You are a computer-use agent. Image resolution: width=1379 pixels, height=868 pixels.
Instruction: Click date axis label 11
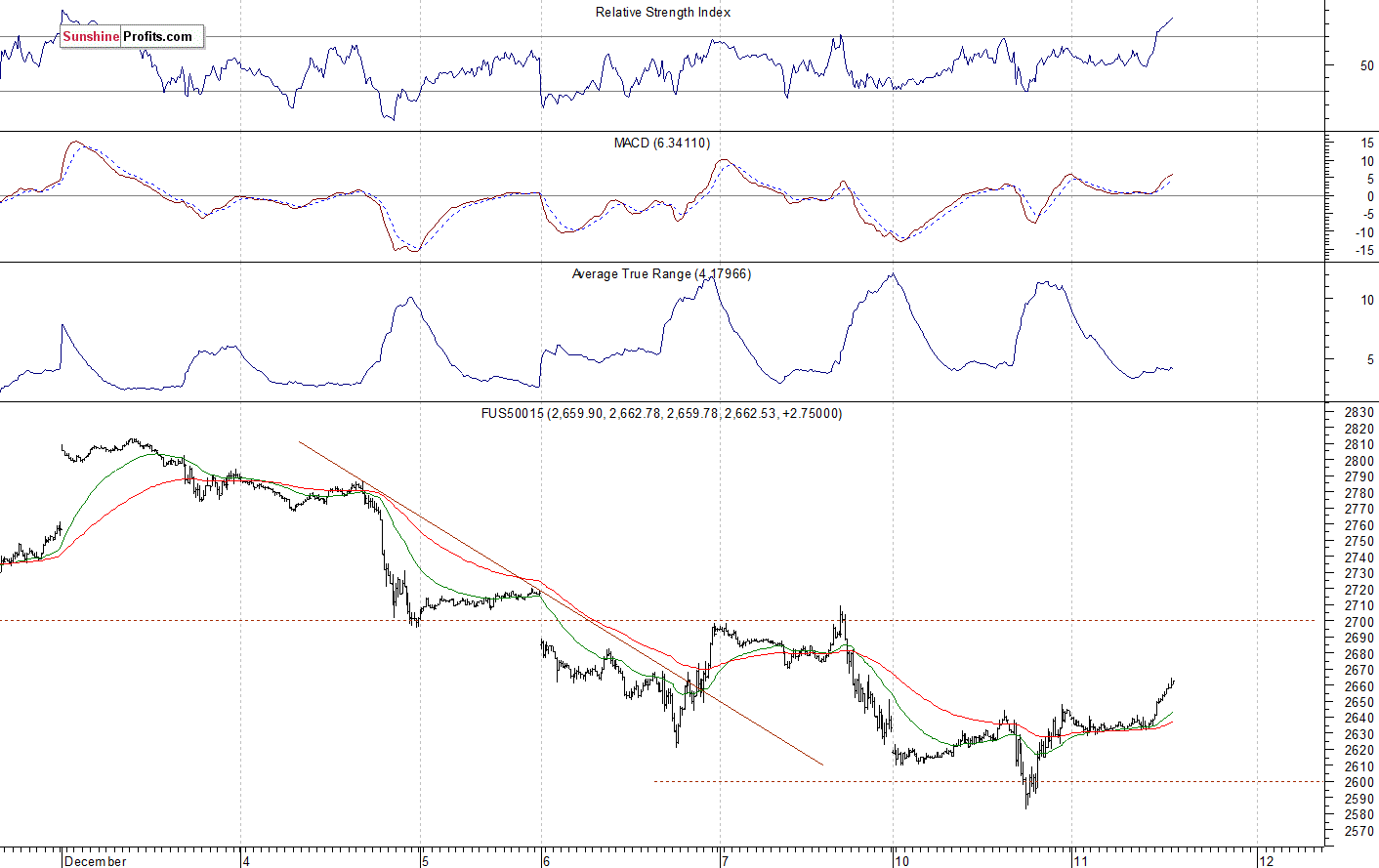pyautogui.click(x=1080, y=861)
